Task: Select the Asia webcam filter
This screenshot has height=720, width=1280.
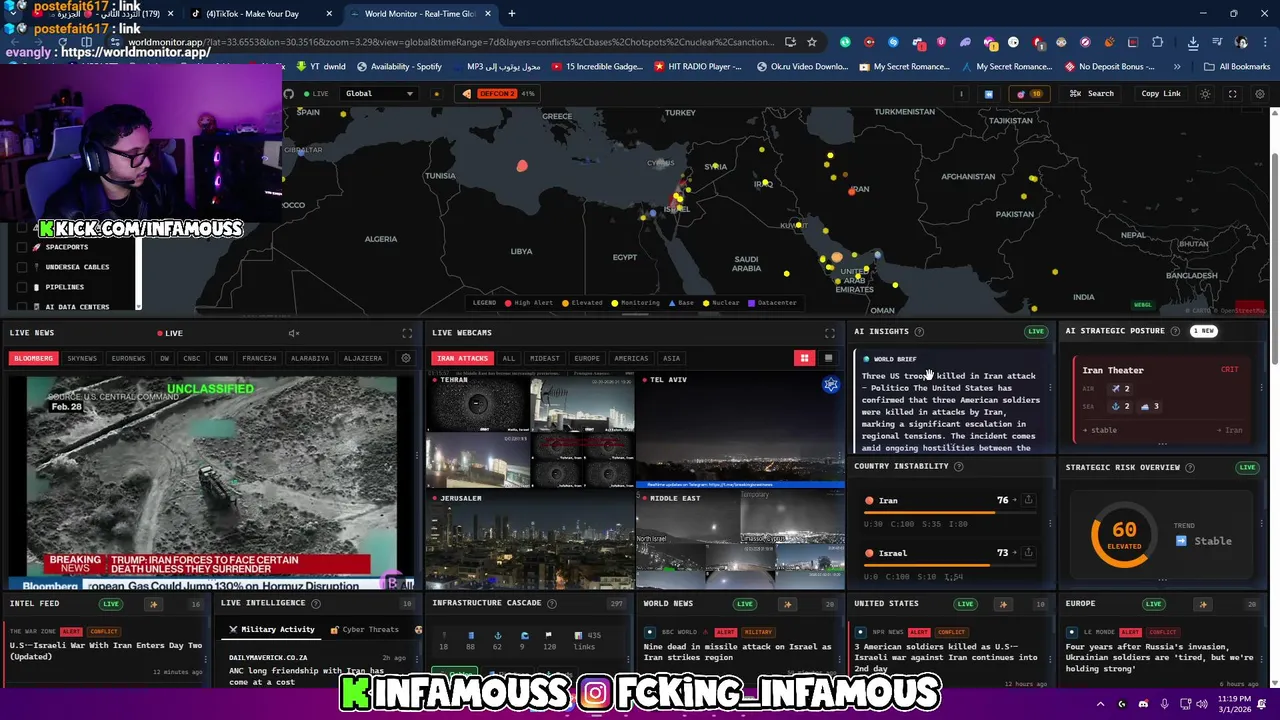Action: pos(671,358)
